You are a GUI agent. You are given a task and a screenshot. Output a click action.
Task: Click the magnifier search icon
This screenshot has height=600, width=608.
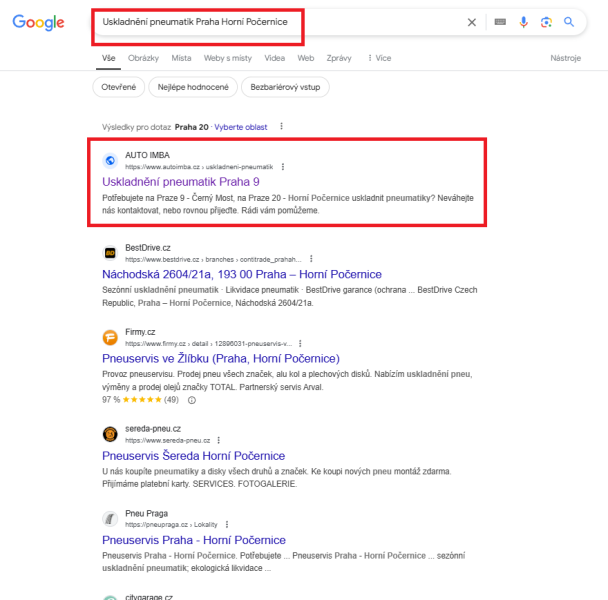coord(569,22)
